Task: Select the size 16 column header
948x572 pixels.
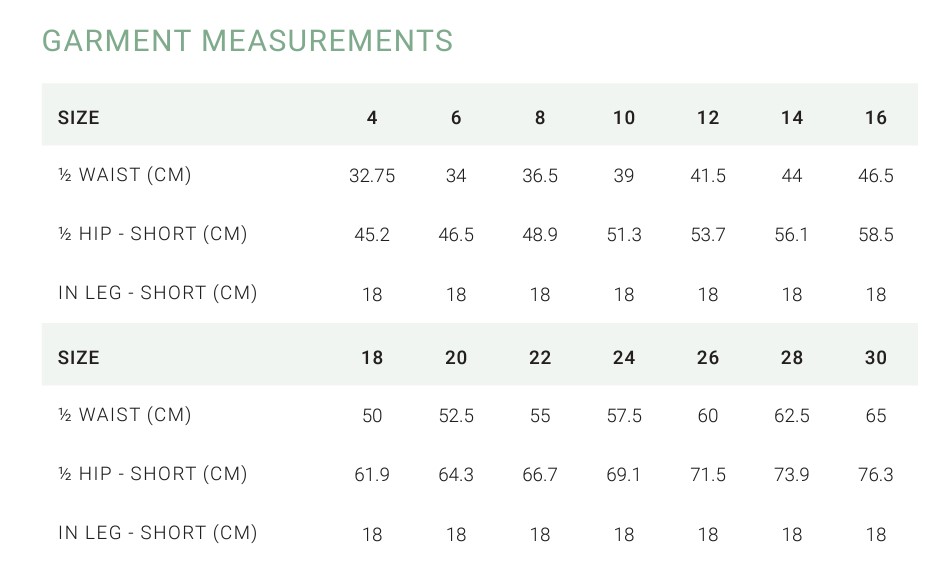Action: (x=875, y=117)
